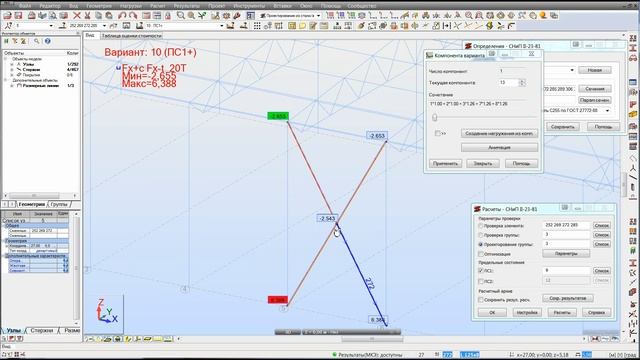This screenshot has height=360, width=640.
Task: Open the node selection combo dropdown arrow
Action: click(x=51, y=26)
